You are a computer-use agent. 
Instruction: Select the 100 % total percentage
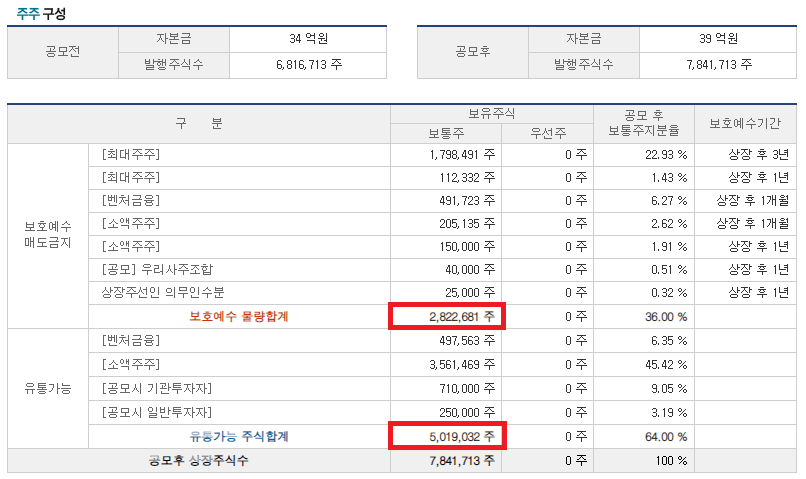(671, 460)
